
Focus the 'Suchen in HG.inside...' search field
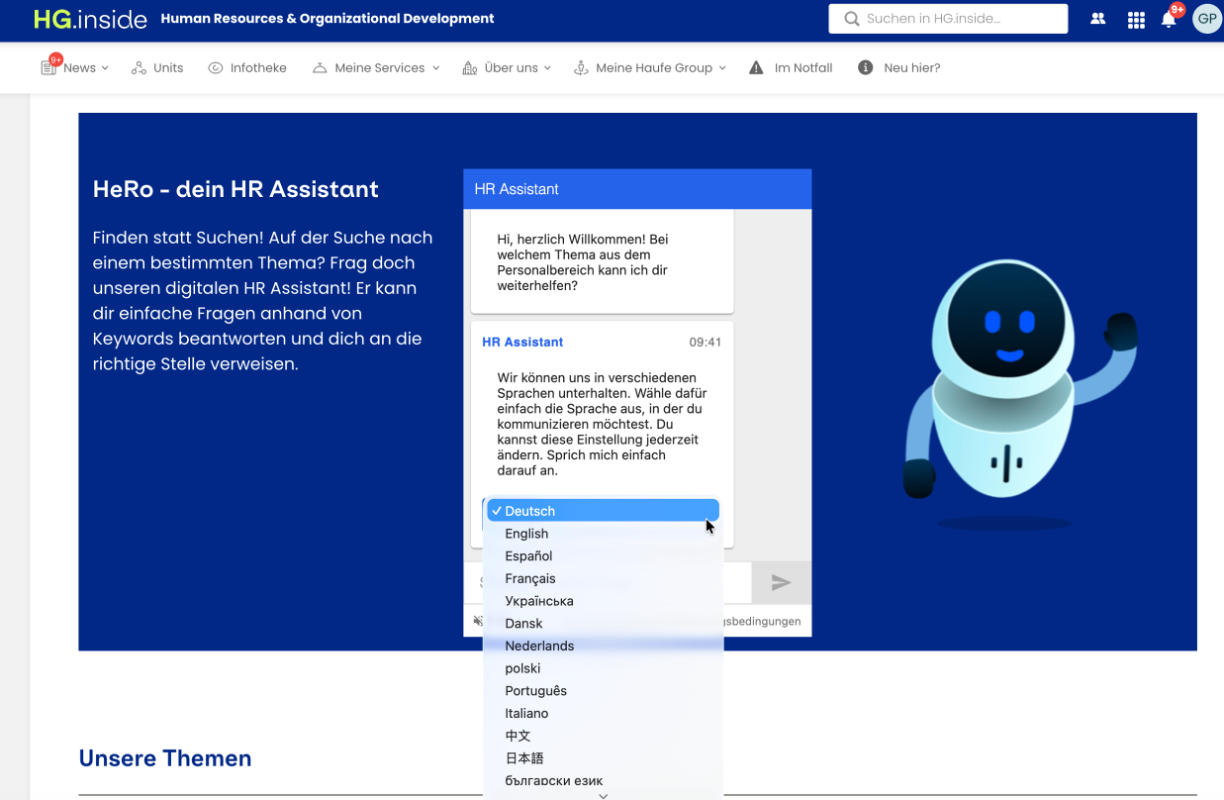tap(948, 19)
